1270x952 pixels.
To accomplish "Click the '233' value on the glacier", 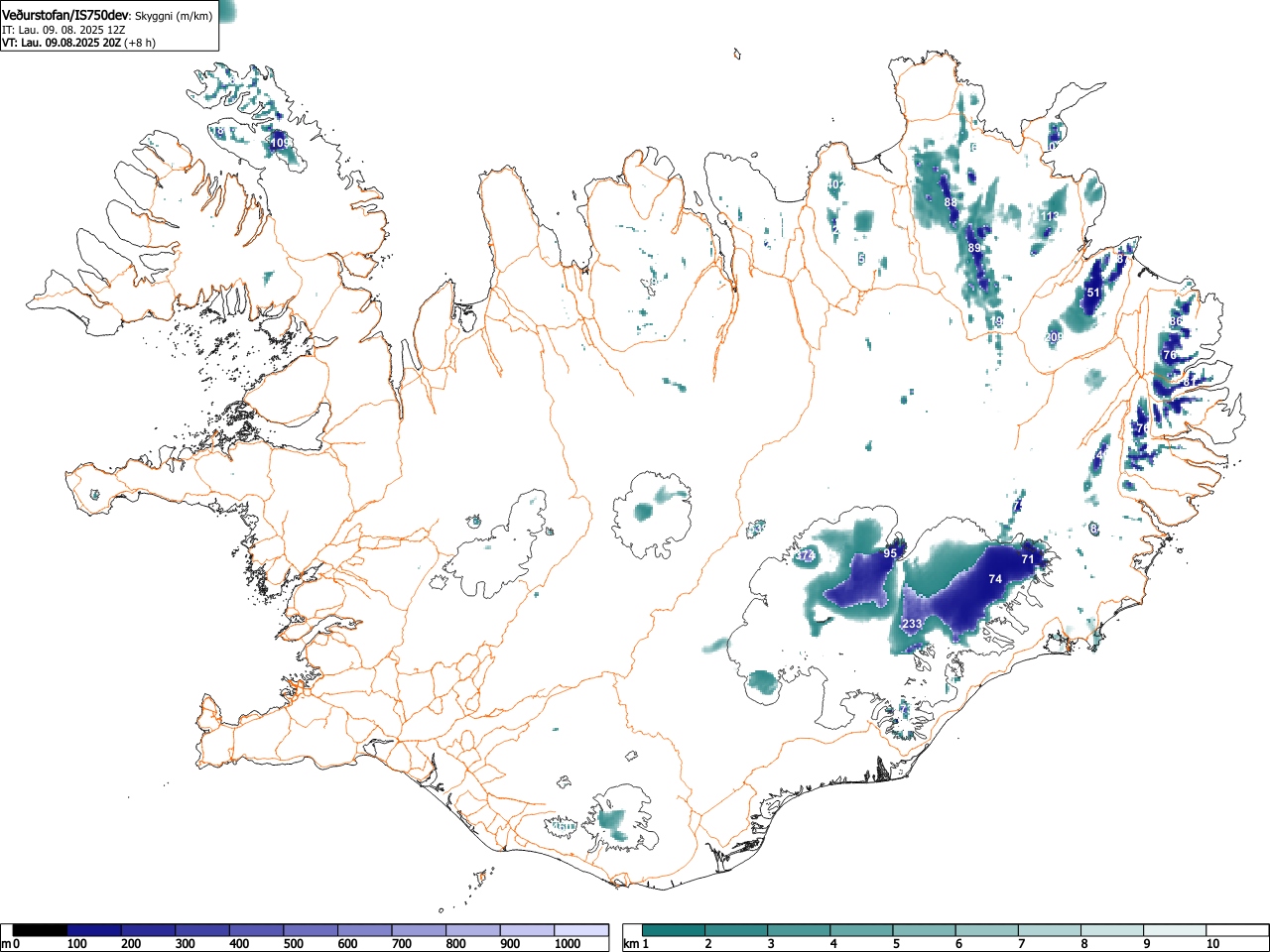I will click(x=912, y=624).
